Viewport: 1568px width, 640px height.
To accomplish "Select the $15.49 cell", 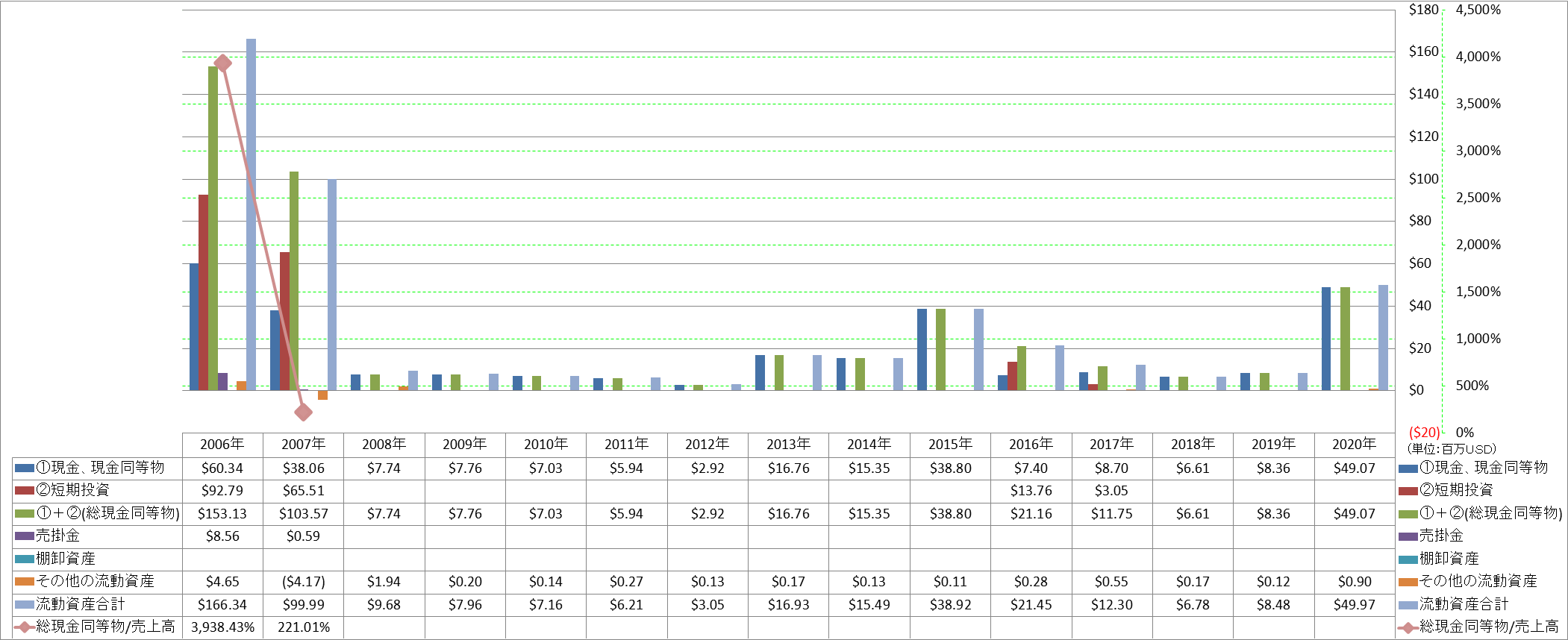I will [x=869, y=605].
